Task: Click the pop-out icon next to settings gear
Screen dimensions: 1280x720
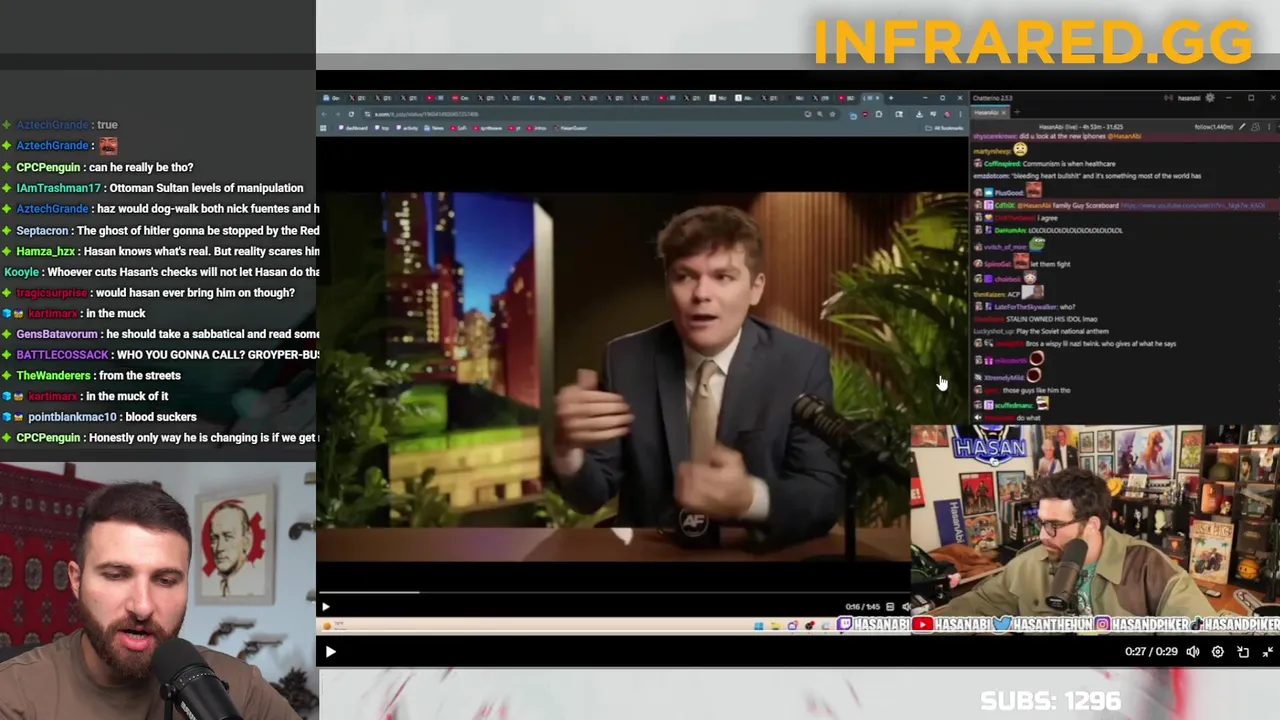Action: (1243, 652)
